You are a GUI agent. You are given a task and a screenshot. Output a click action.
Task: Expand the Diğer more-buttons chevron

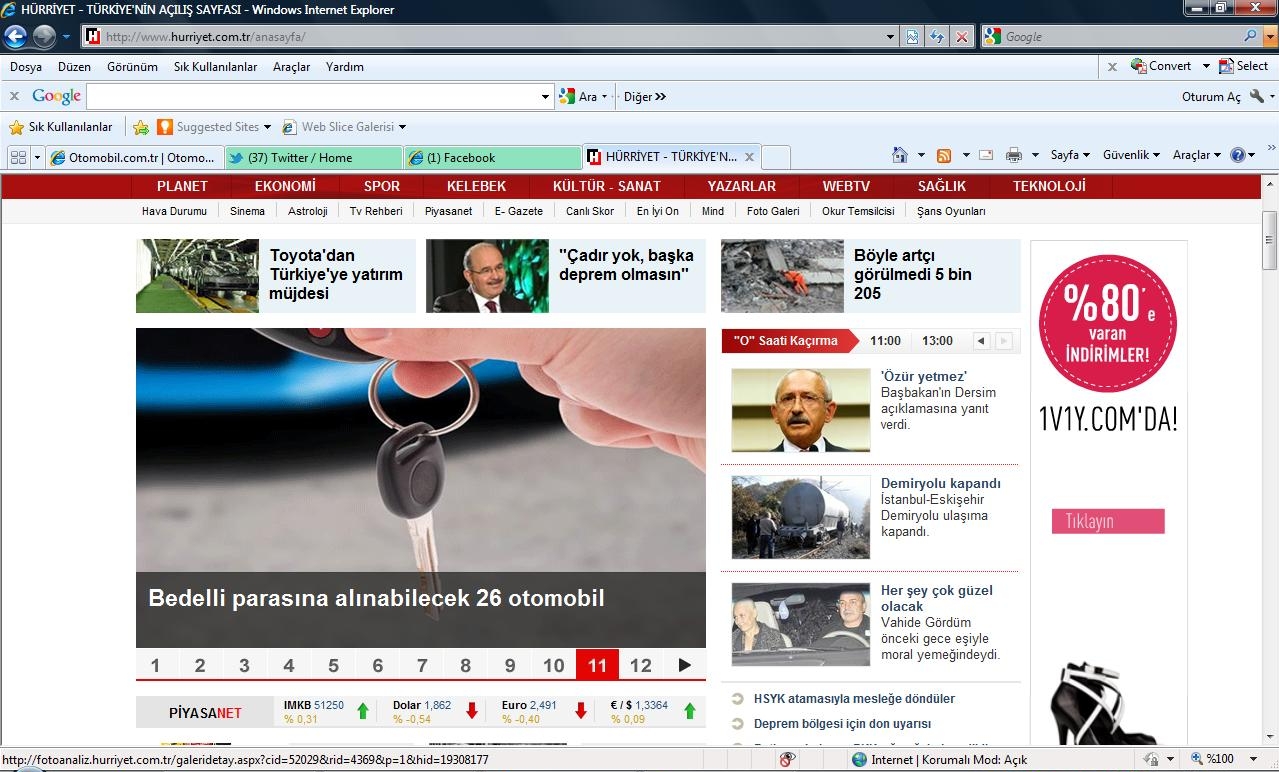660,97
